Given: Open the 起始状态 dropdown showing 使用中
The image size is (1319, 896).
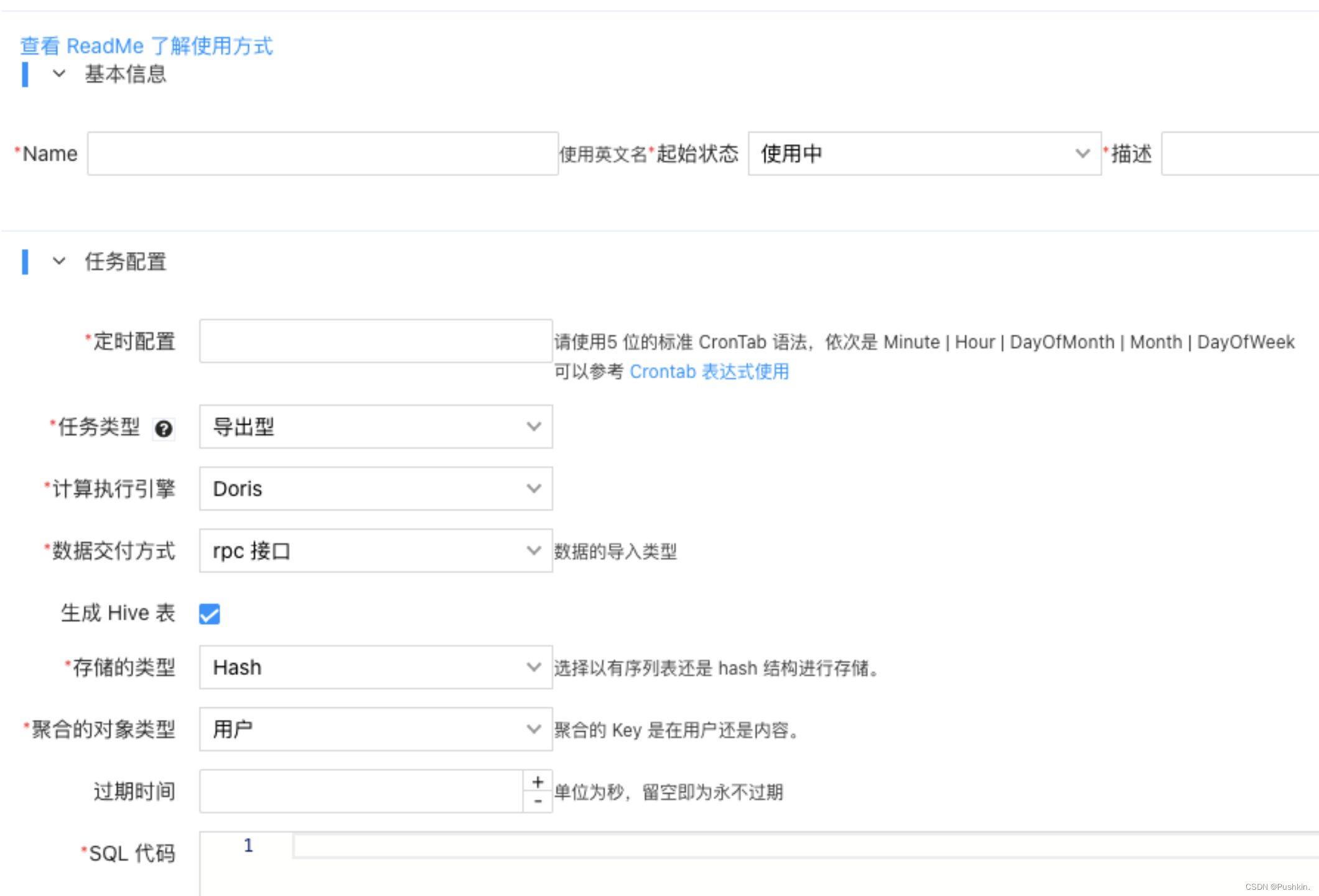Looking at the screenshot, I should 924,154.
